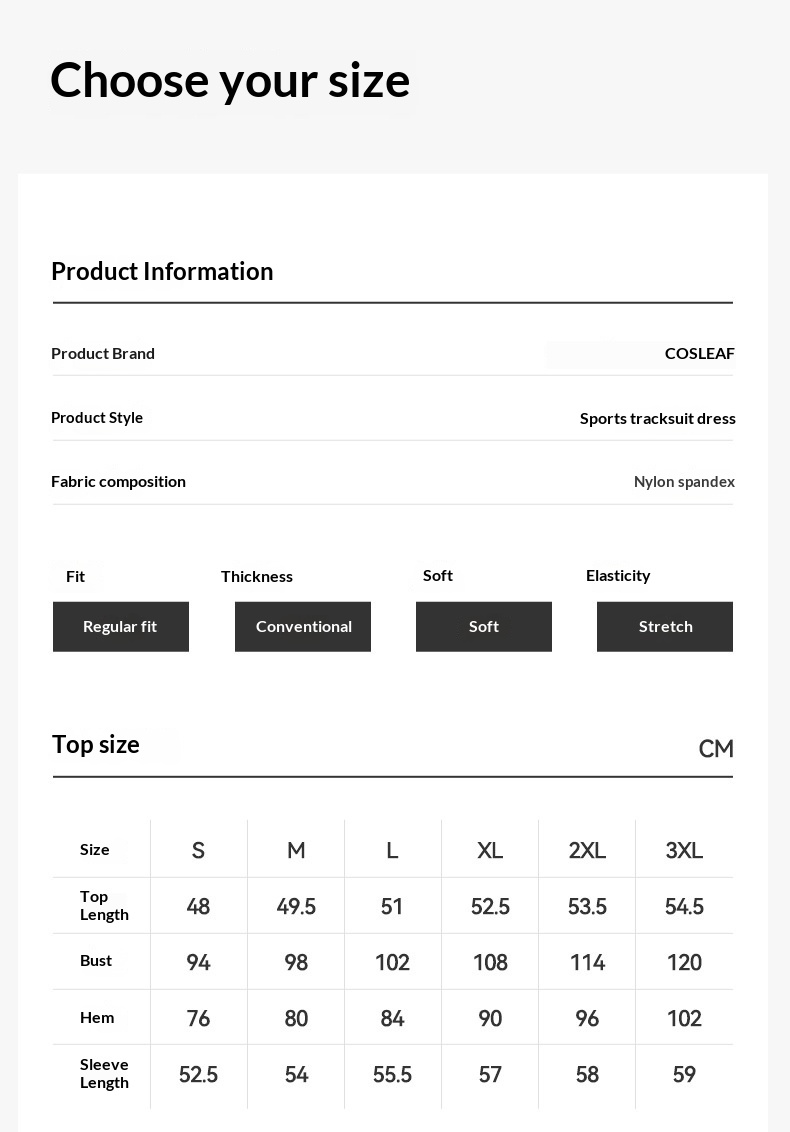Viewport: 790px width, 1132px height.
Task: Select the M size column header
Action: tap(296, 850)
